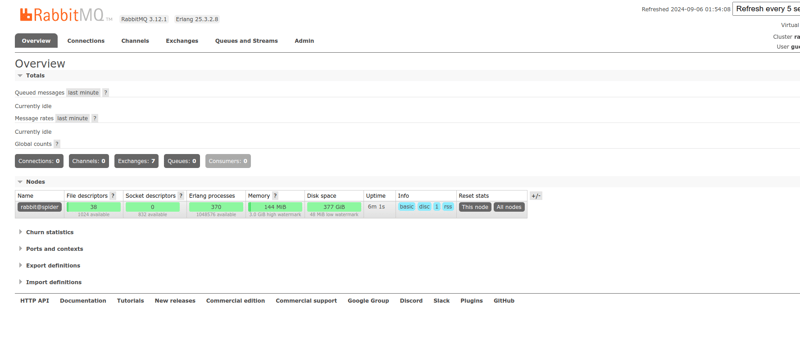Change Message rates last minute range
Viewport: 800px width, 363px height.
pos(72,118)
